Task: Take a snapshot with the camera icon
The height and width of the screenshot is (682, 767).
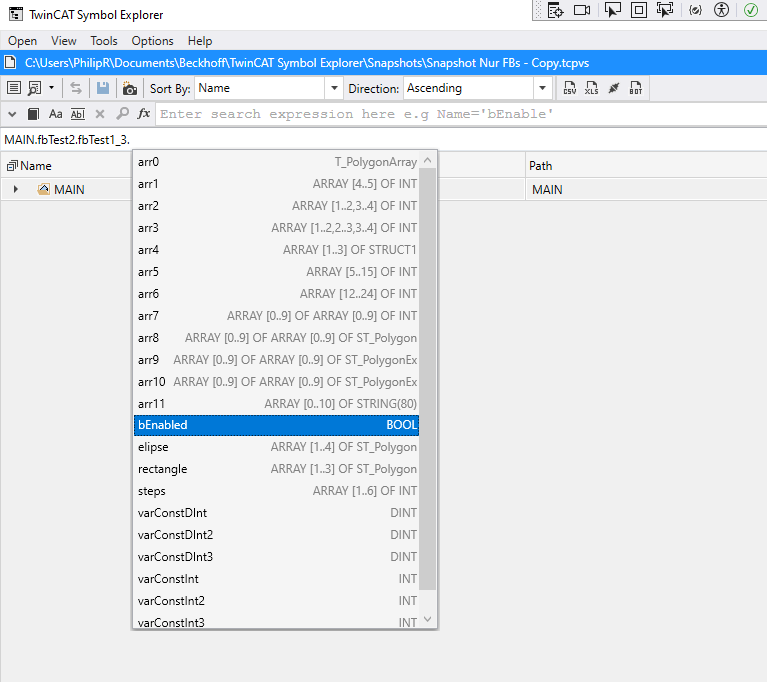Action: (130, 89)
